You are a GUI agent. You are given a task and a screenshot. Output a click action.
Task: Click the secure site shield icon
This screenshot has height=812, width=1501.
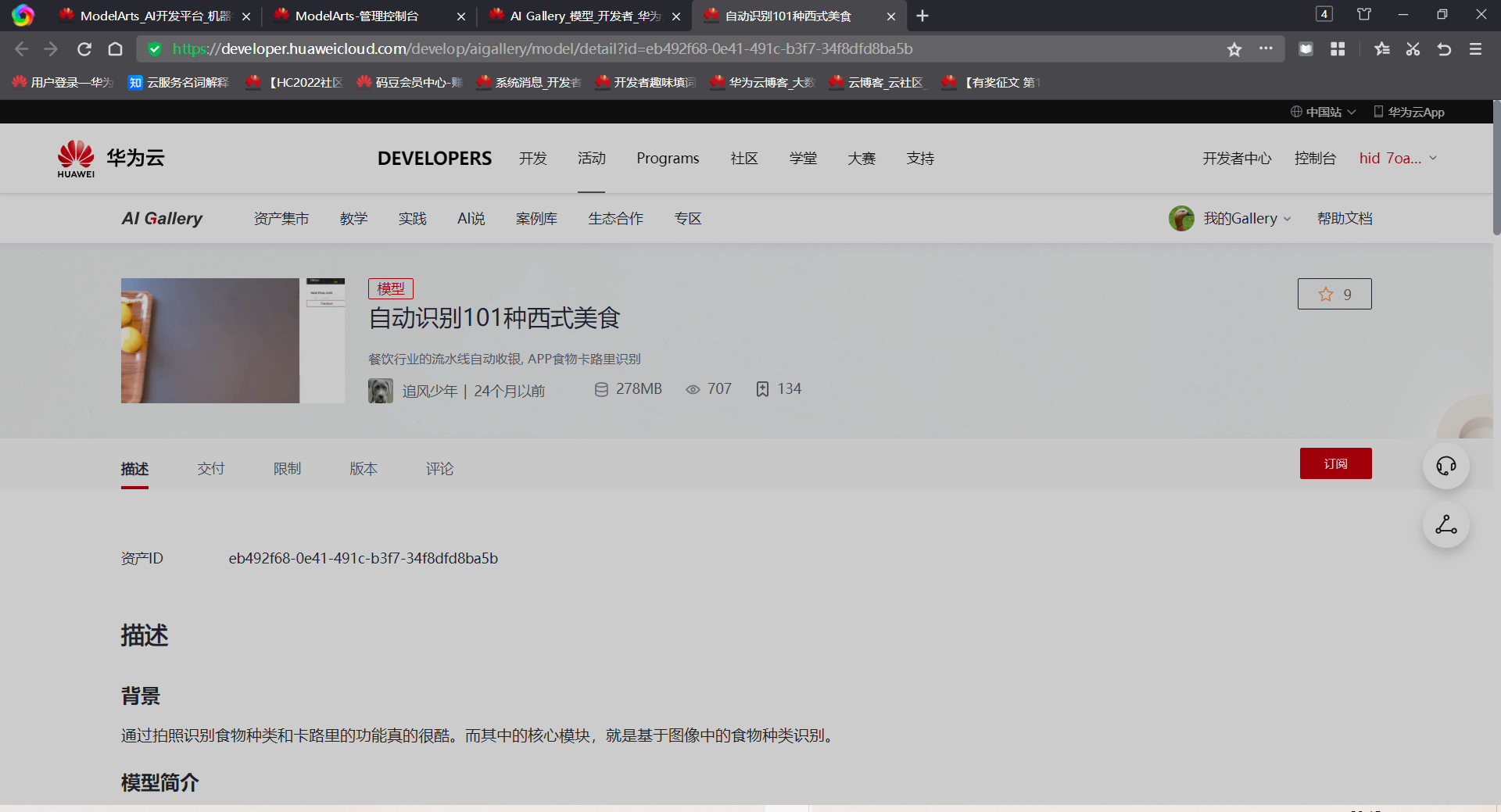click(x=155, y=49)
